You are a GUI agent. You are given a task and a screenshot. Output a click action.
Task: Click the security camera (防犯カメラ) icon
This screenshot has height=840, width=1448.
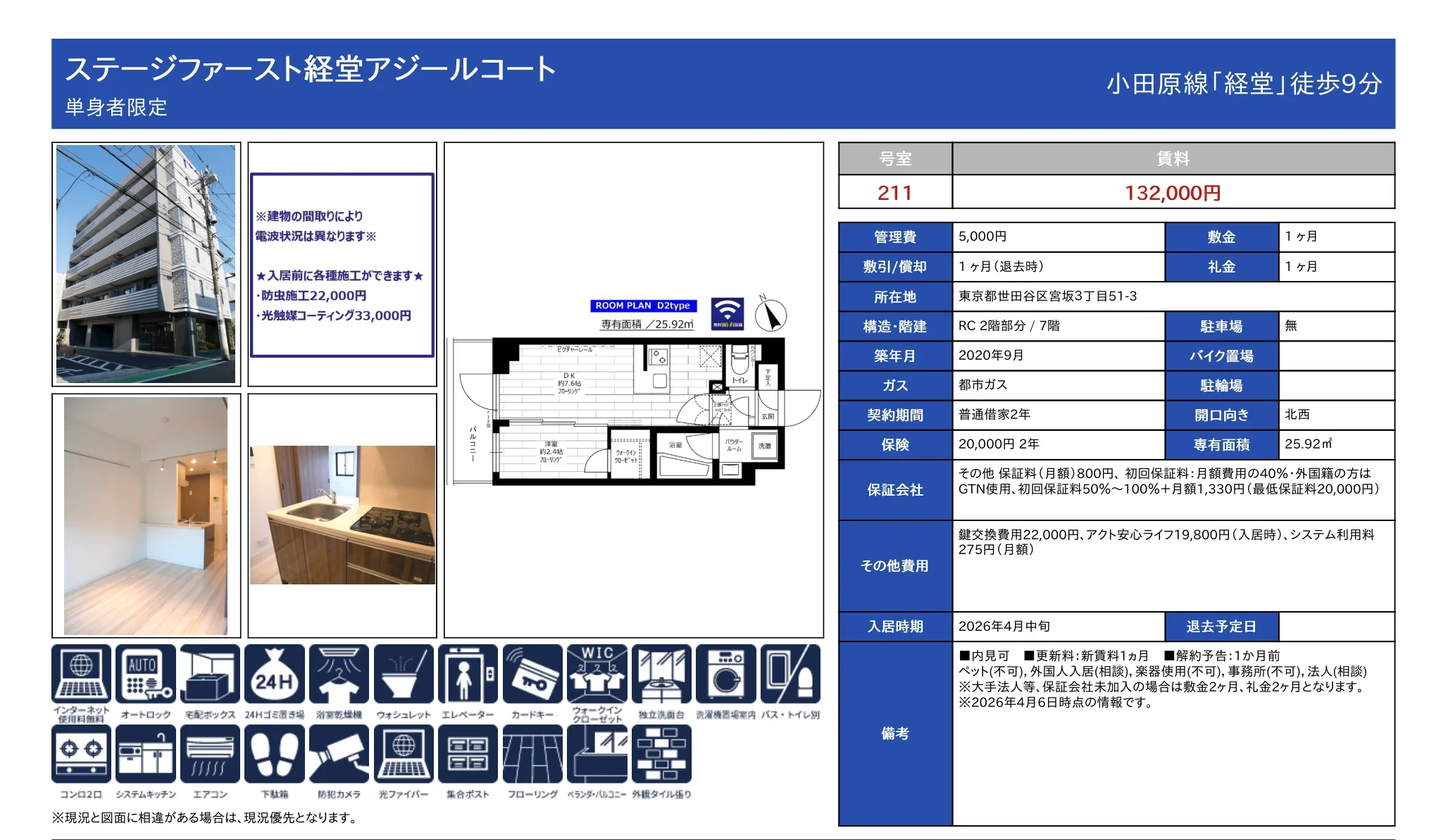tap(339, 753)
